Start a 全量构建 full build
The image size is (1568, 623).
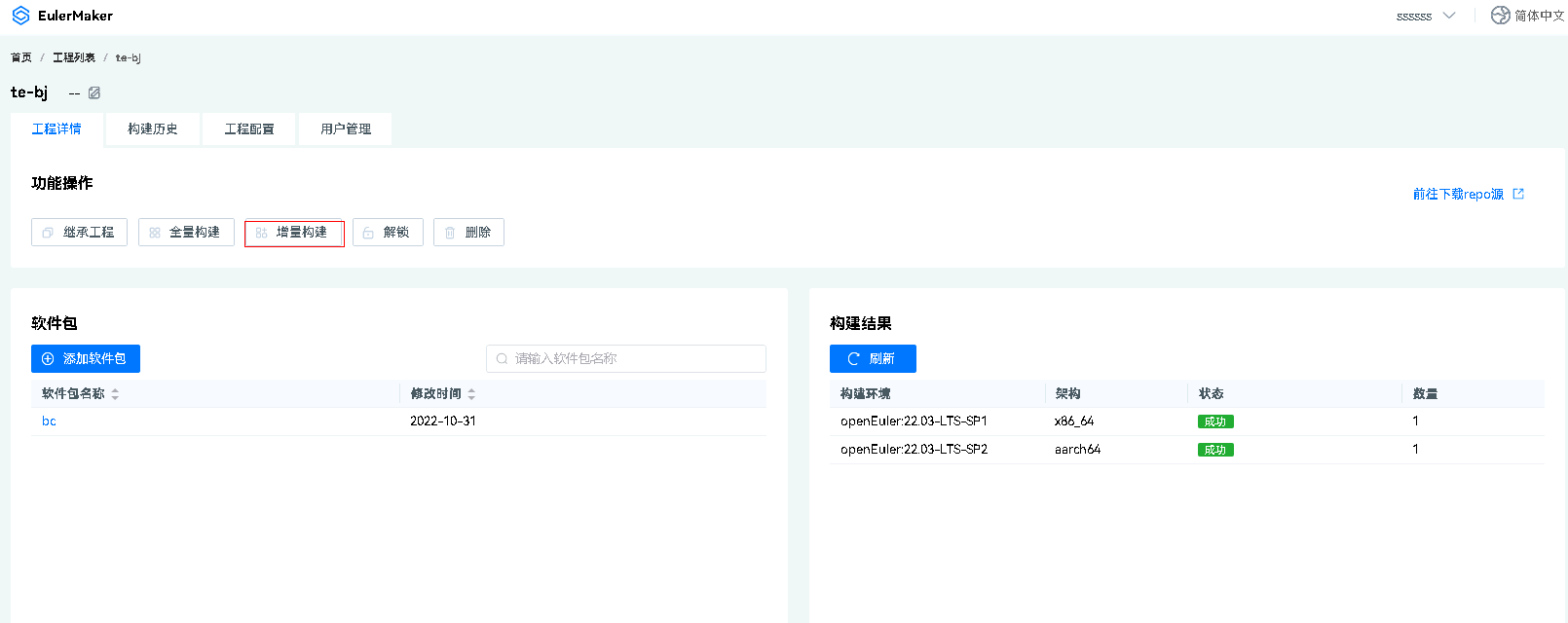pyautogui.click(x=186, y=233)
